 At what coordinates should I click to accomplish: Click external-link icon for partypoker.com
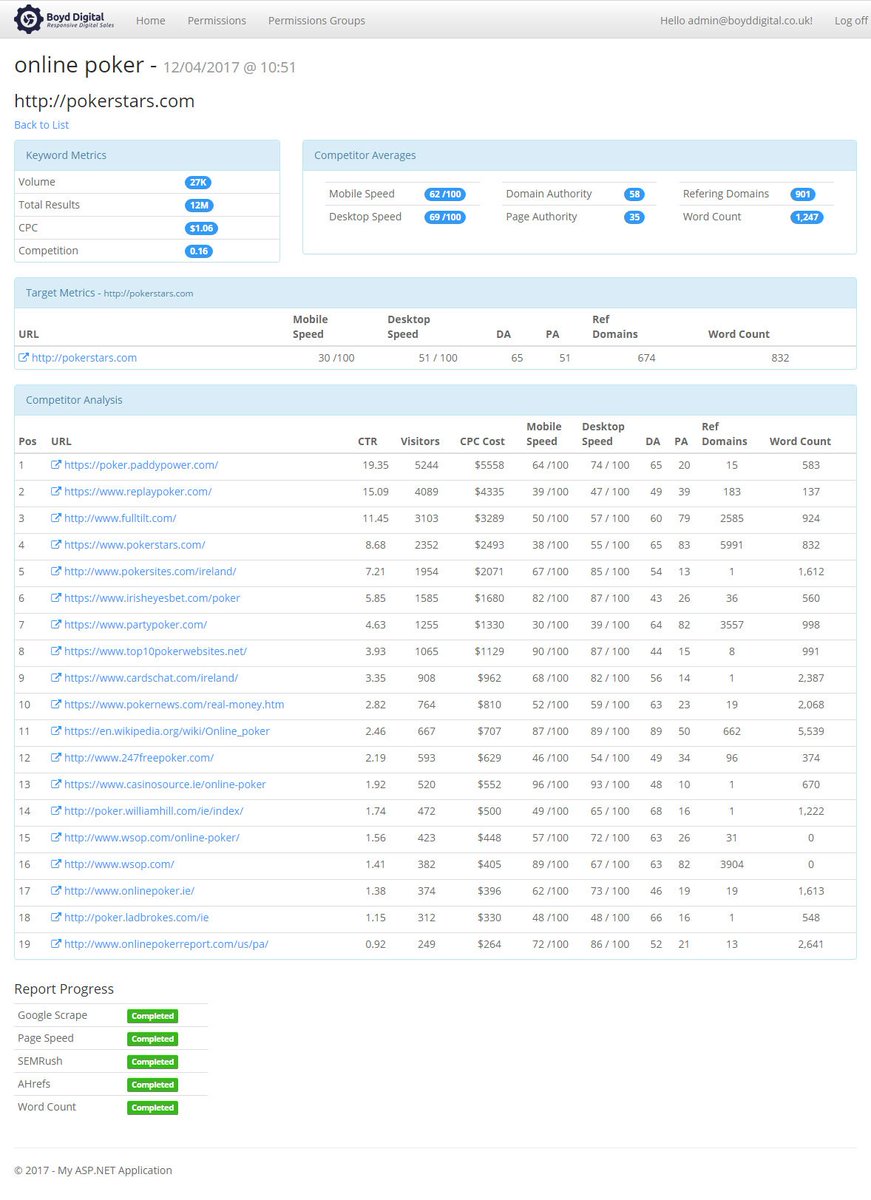coord(56,625)
